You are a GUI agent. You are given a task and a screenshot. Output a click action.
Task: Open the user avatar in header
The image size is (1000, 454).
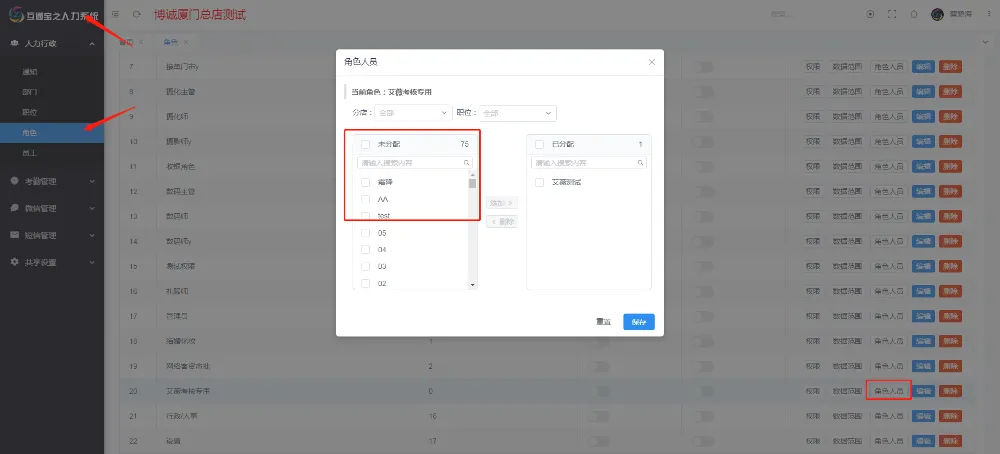click(x=937, y=14)
